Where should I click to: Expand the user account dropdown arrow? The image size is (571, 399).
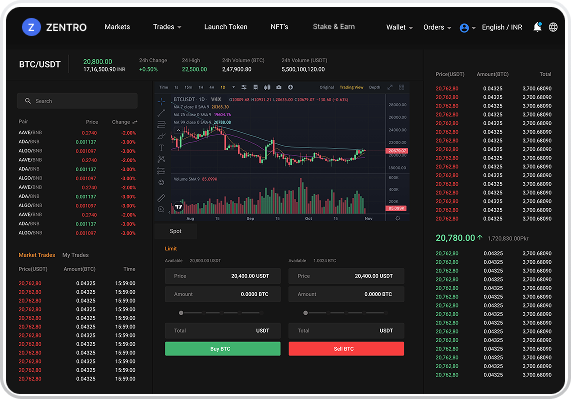[x=473, y=28]
